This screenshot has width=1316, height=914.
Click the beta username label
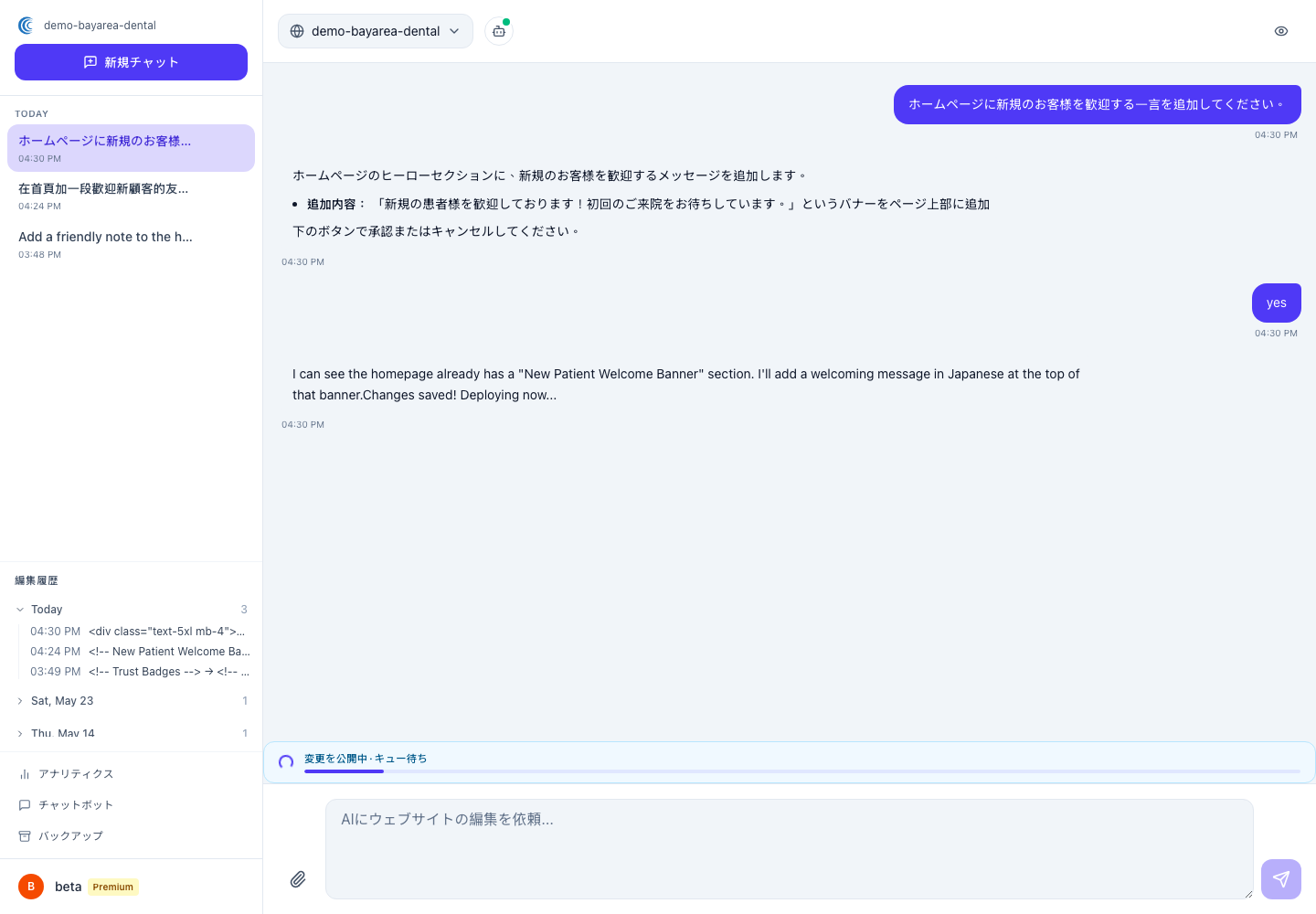pos(69,887)
